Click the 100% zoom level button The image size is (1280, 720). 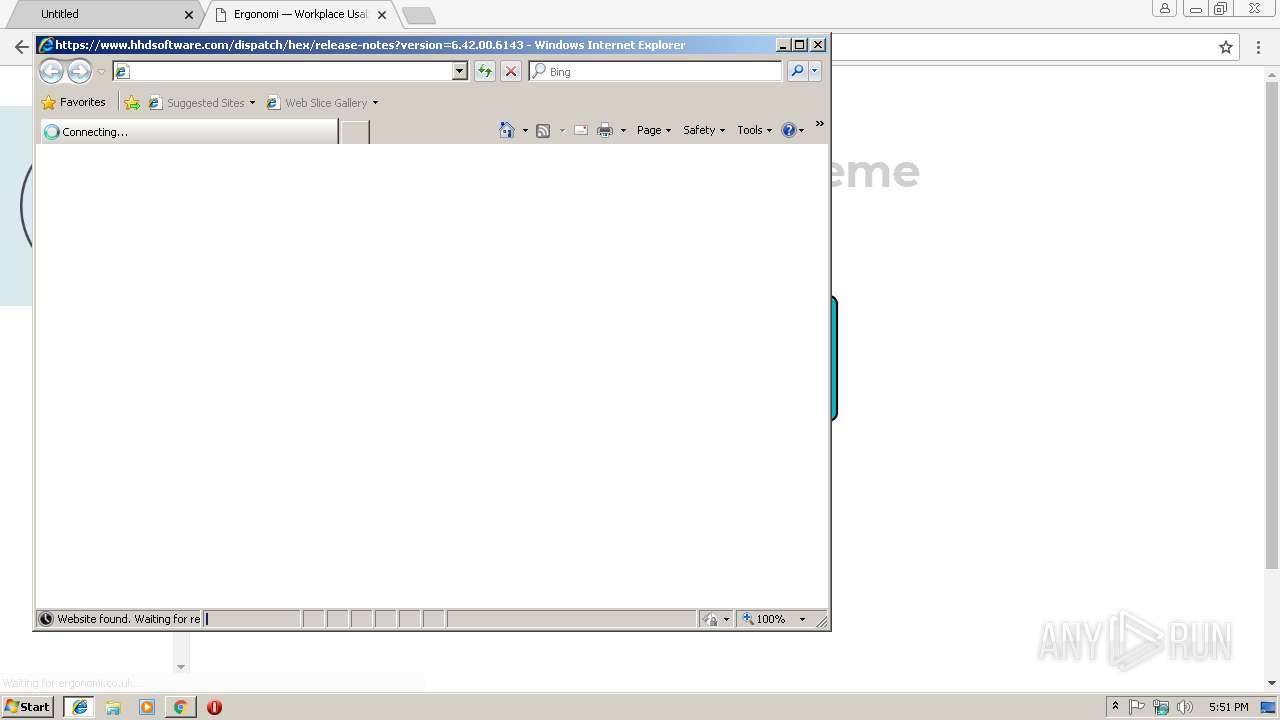coord(763,619)
